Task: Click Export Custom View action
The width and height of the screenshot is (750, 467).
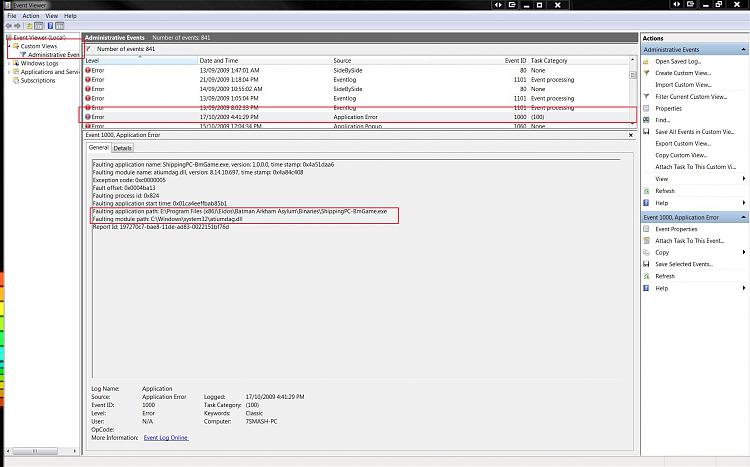Action: coord(683,144)
